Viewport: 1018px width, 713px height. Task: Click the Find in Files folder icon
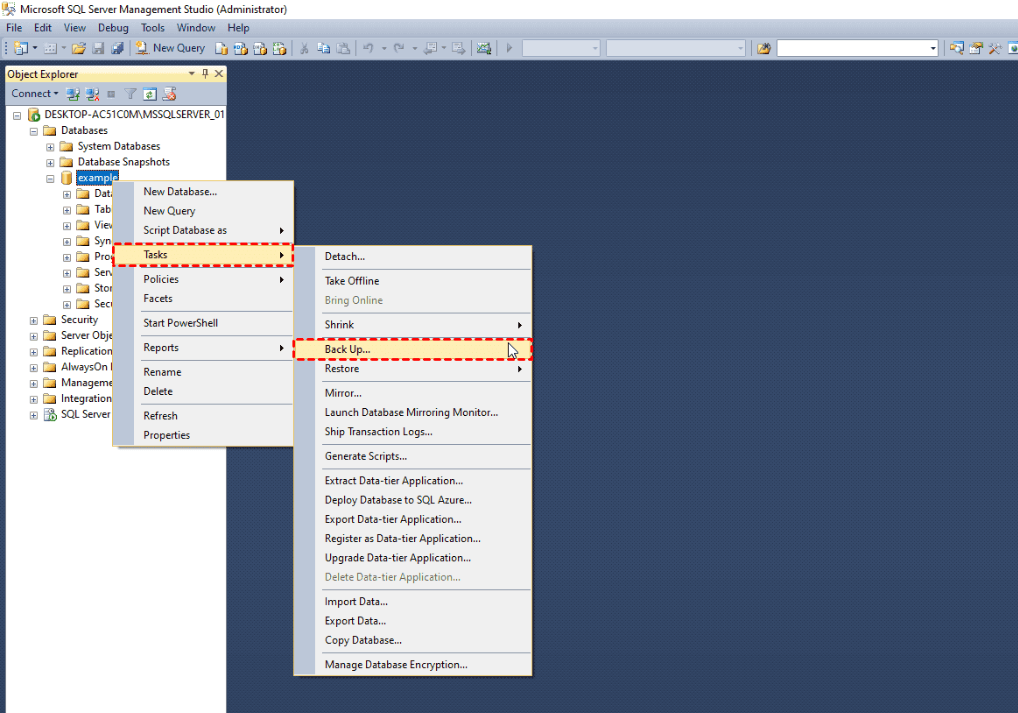[x=764, y=48]
